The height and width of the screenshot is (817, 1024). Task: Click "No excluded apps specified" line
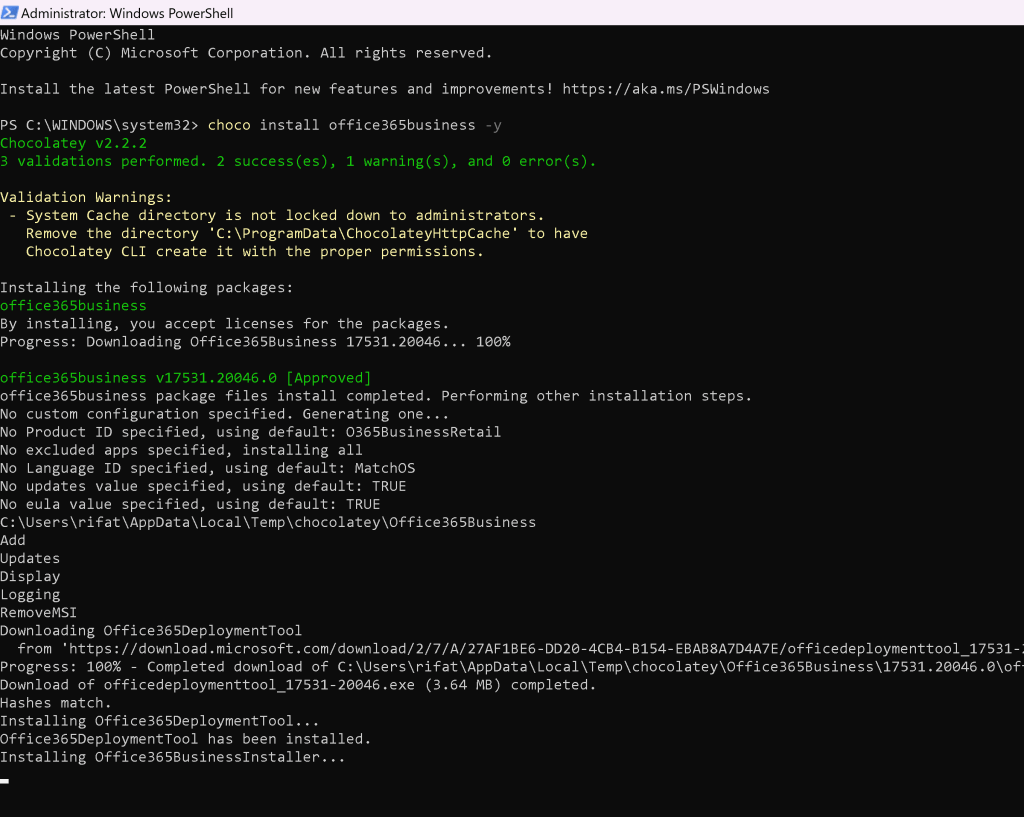(x=181, y=450)
